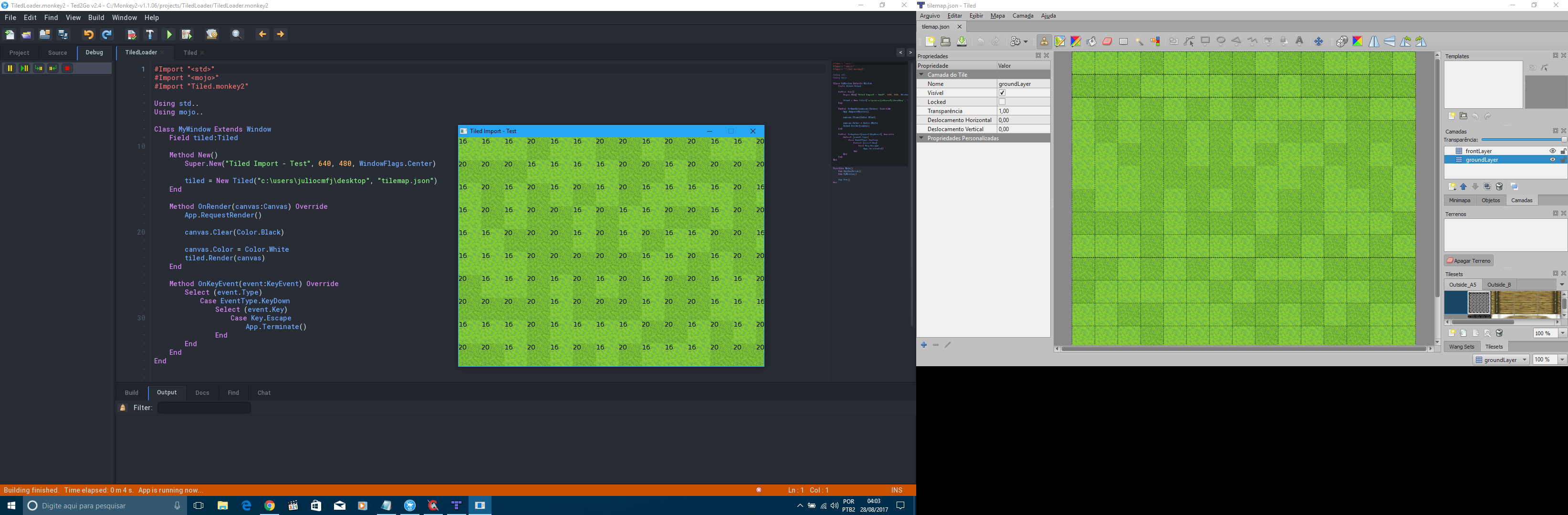Click the Output Filter text field
This screenshot has height=515, width=1568.
pyautogui.click(x=204, y=408)
